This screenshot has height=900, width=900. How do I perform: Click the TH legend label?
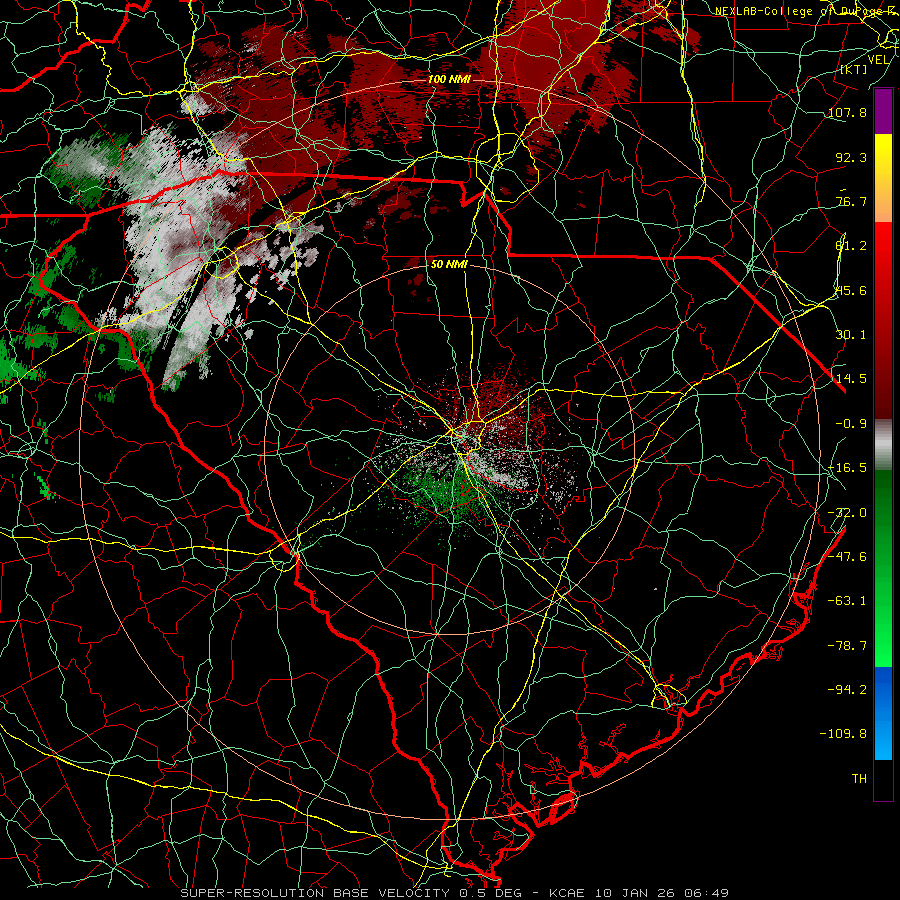[859, 779]
